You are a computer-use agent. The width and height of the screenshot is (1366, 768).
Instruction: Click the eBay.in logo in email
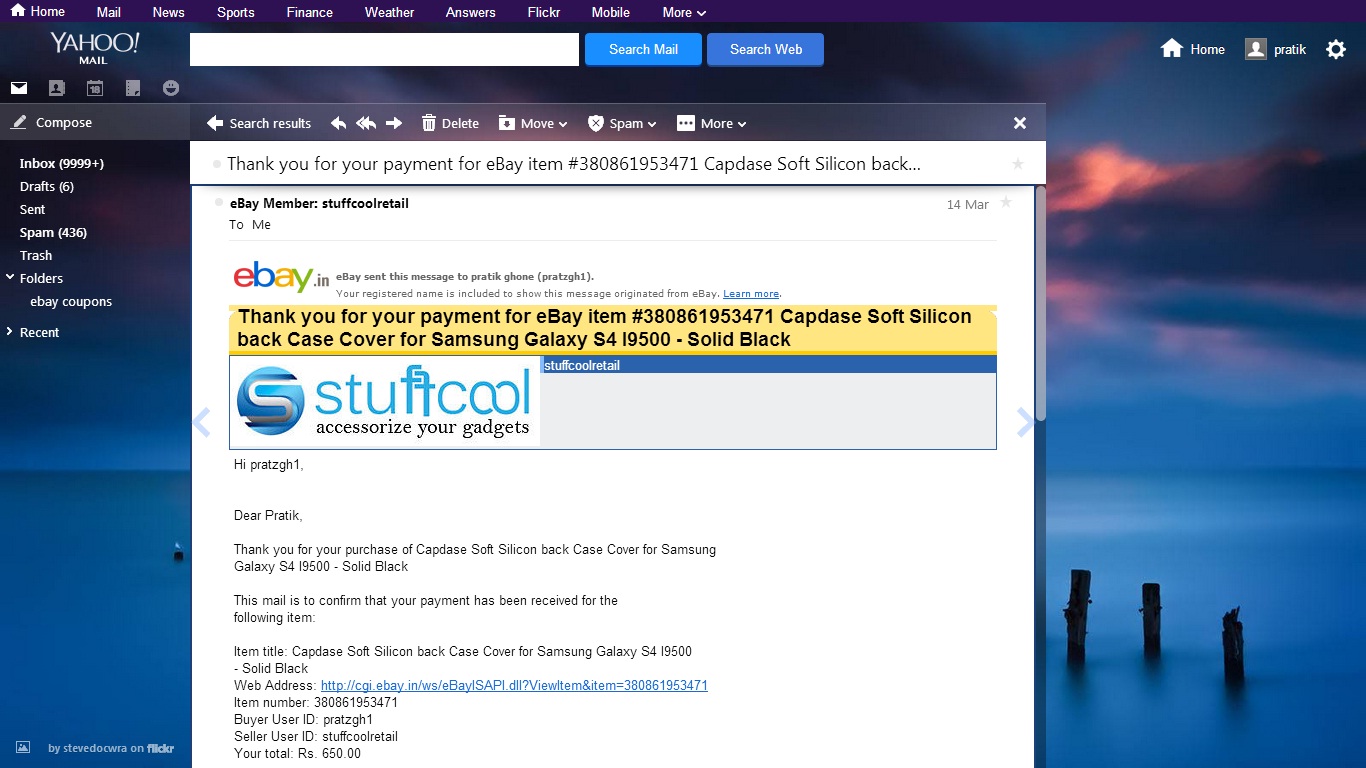pos(281,276)
